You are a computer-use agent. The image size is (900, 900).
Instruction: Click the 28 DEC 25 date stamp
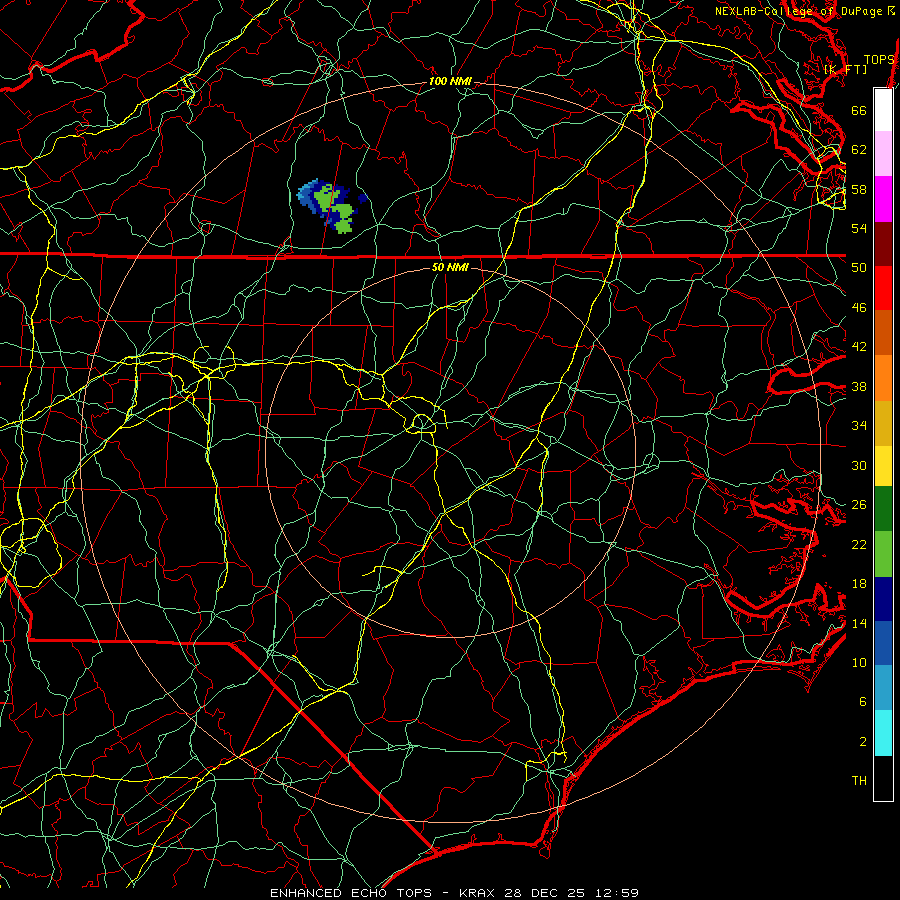click(545, 893)
